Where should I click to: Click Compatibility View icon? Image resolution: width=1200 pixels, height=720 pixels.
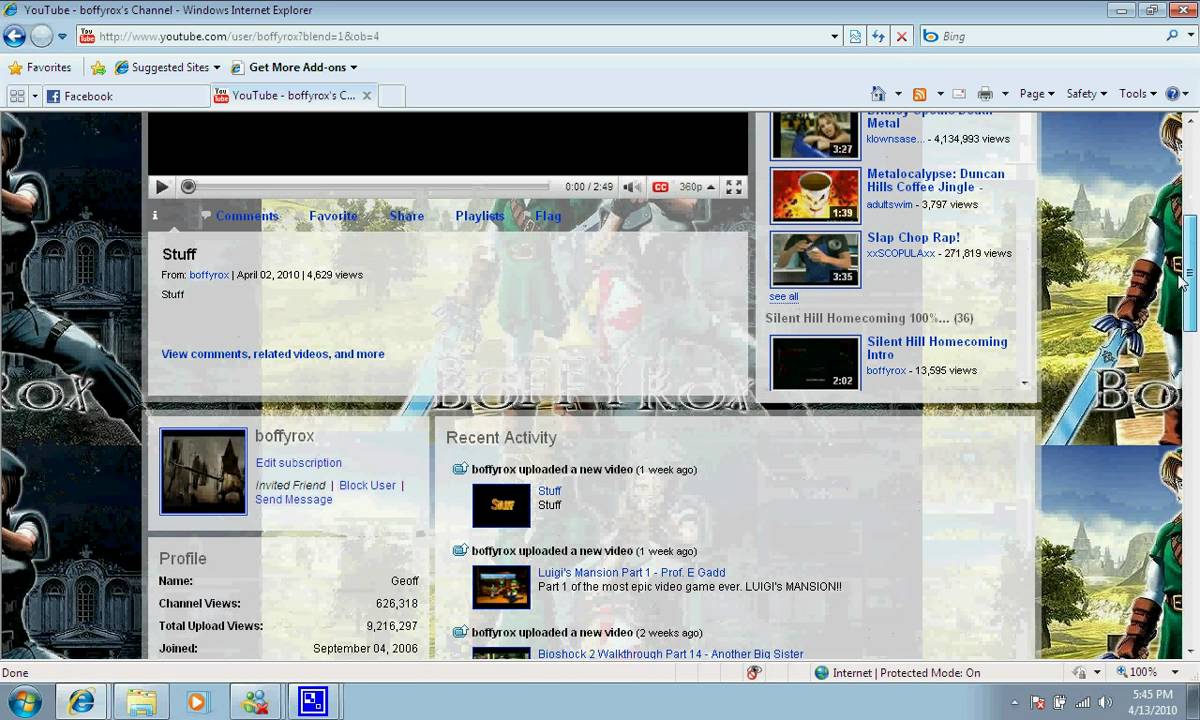click(x=855, y=36)
